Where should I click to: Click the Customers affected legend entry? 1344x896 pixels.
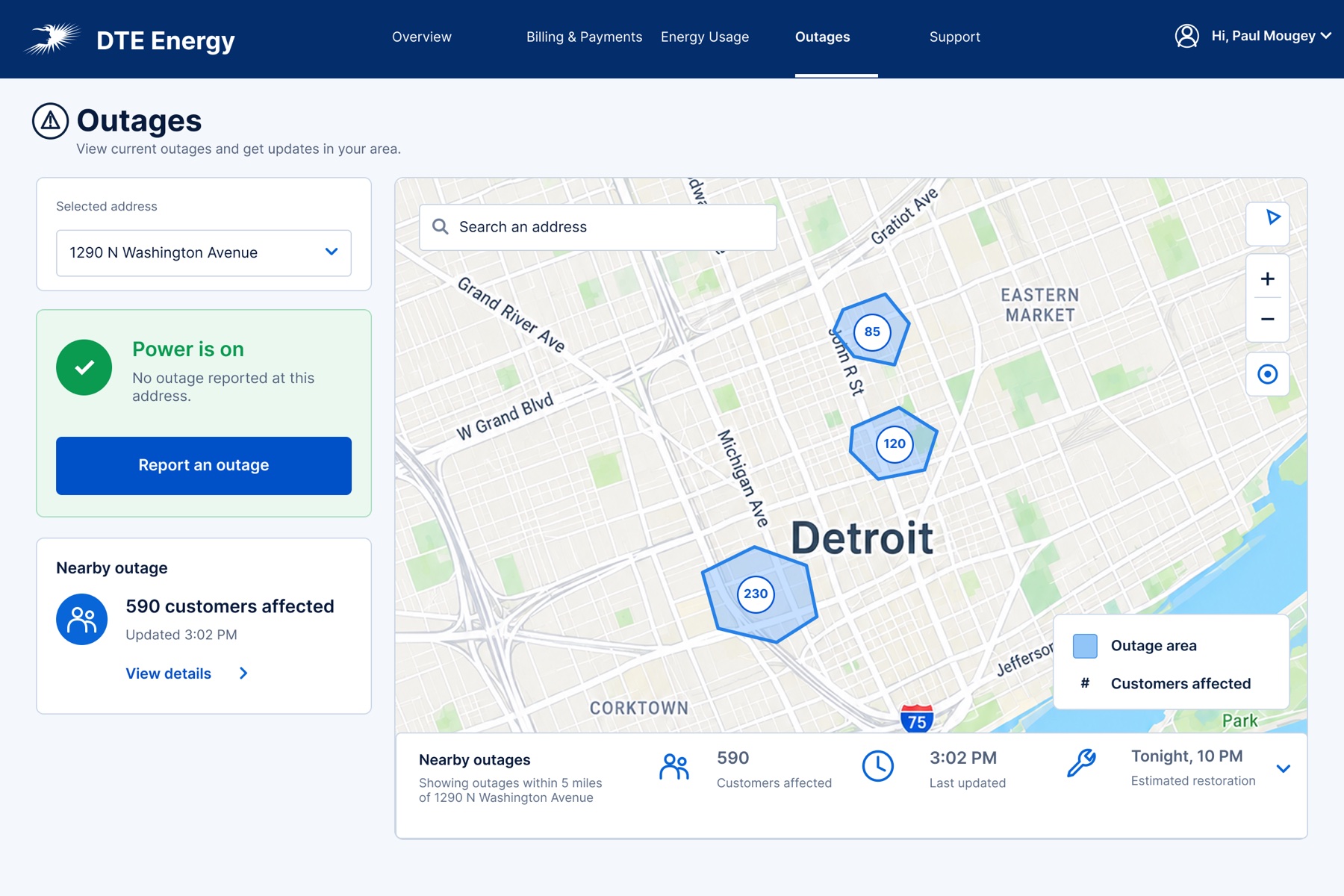pyautogui.click(x=1180, y=684)
